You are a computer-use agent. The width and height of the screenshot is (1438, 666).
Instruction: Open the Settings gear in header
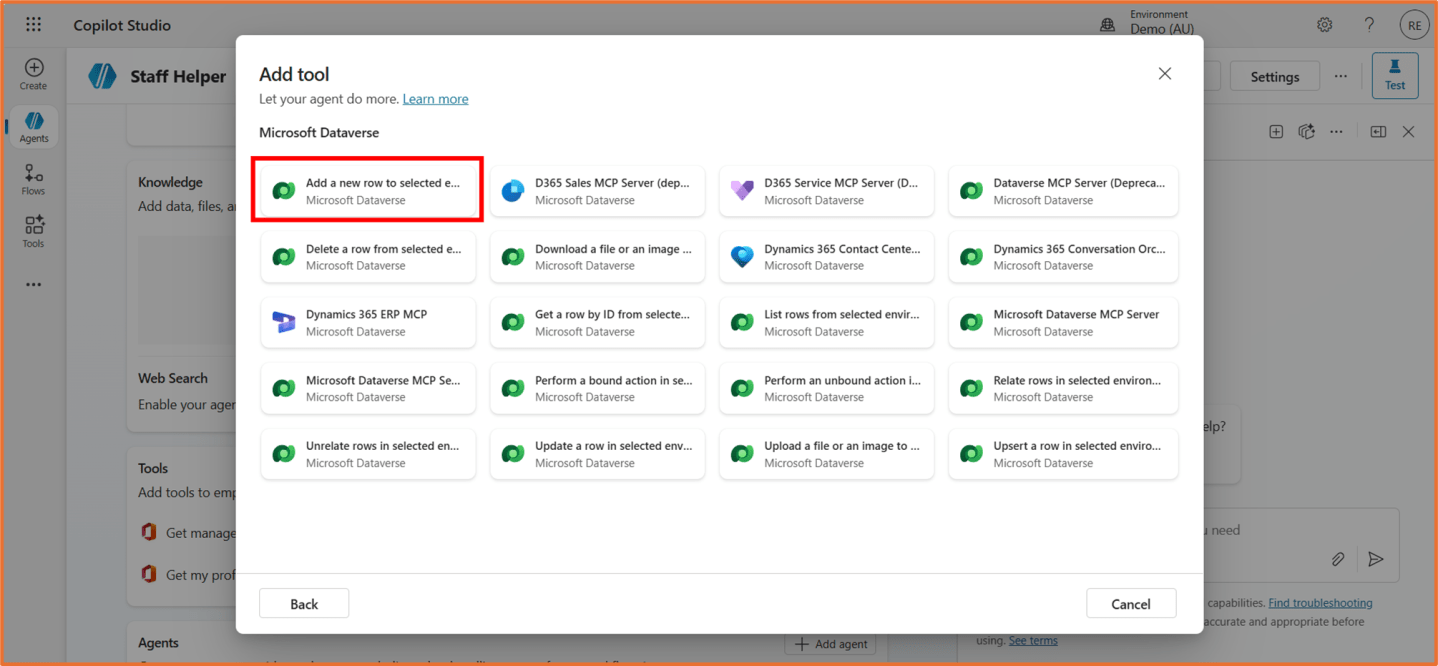point(1324,25)
